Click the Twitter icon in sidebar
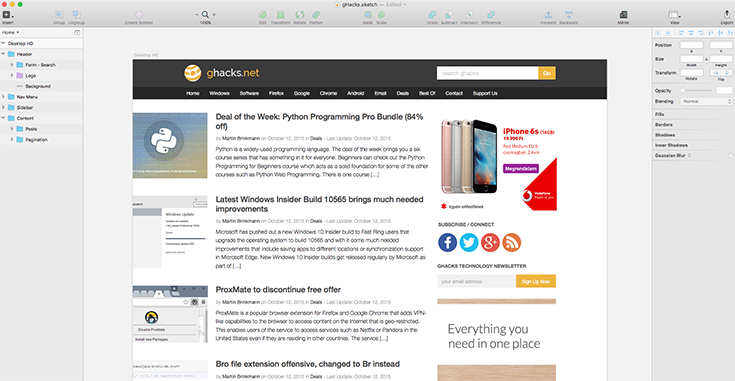This screenshot has height=381, width=735. click(469, 242)
